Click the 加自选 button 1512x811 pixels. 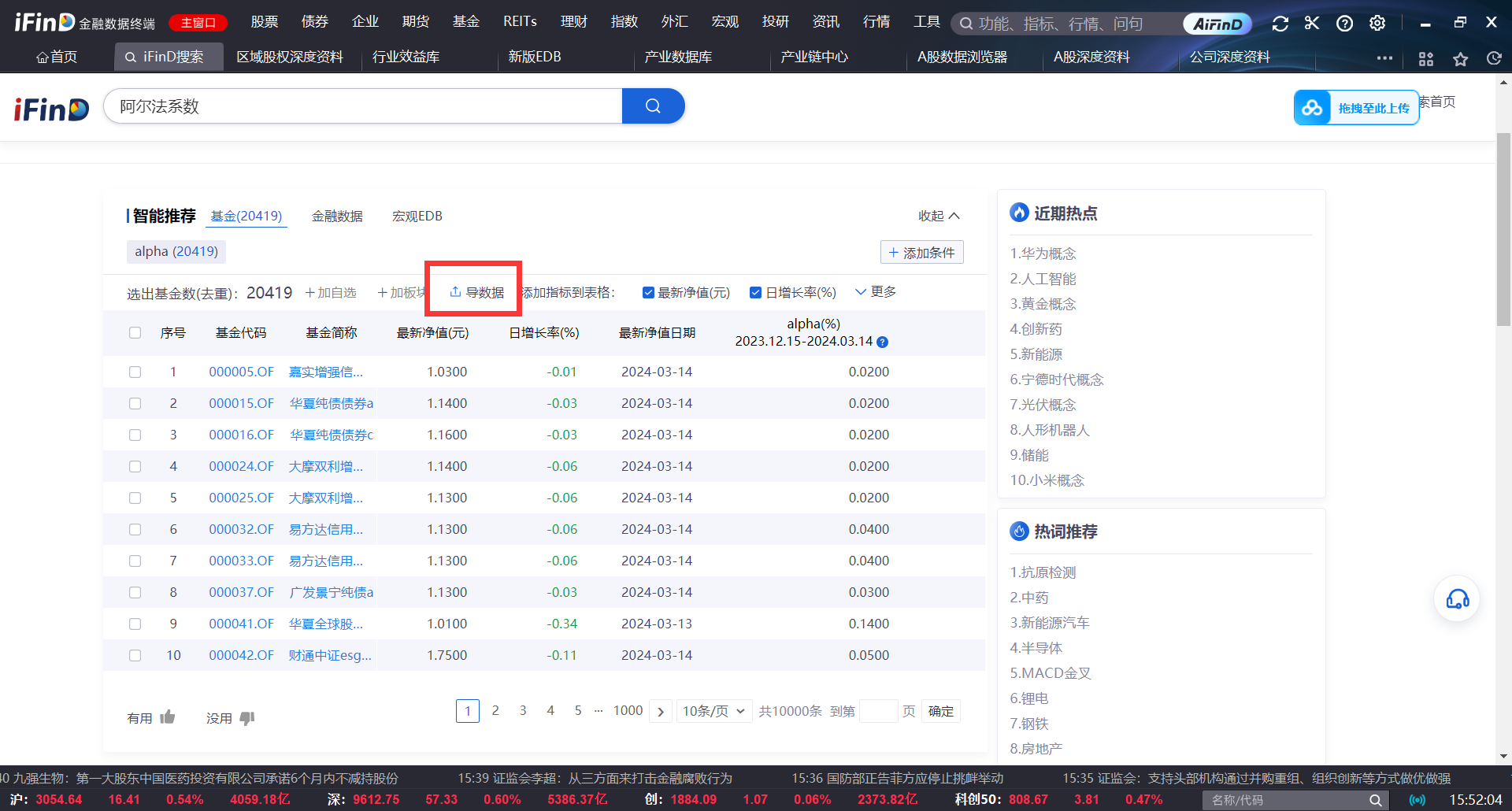click(331, 293)
